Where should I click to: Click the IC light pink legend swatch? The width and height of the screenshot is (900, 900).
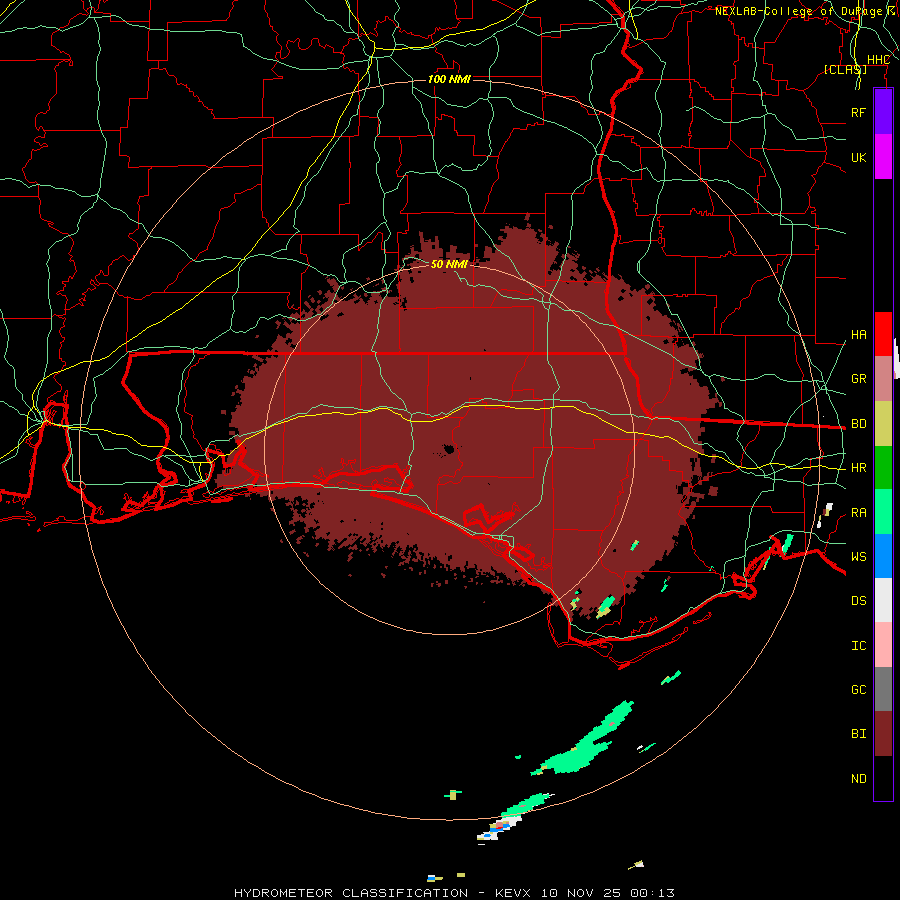[883, 645]
